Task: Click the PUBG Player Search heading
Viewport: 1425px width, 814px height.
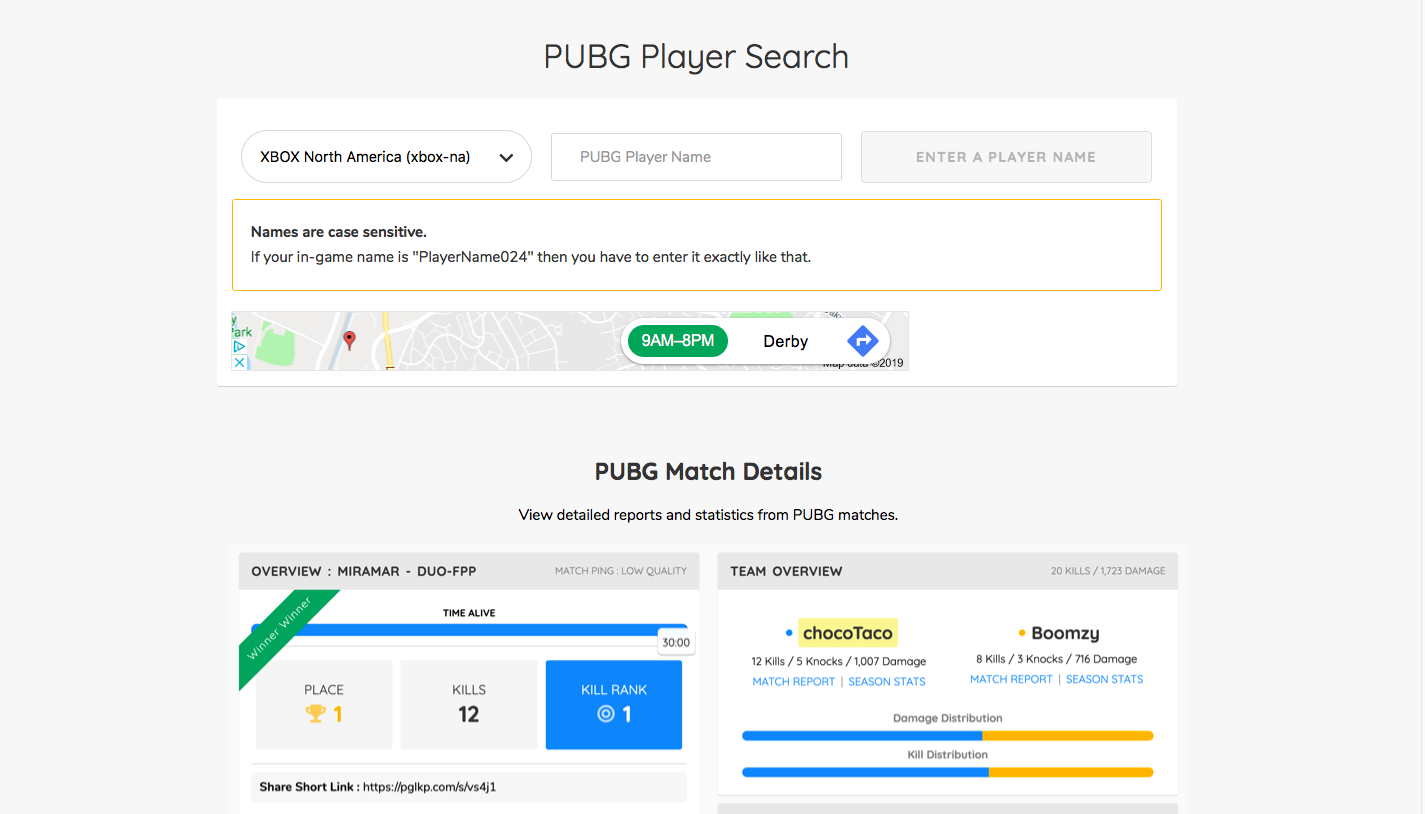Action: pos(696,56)
